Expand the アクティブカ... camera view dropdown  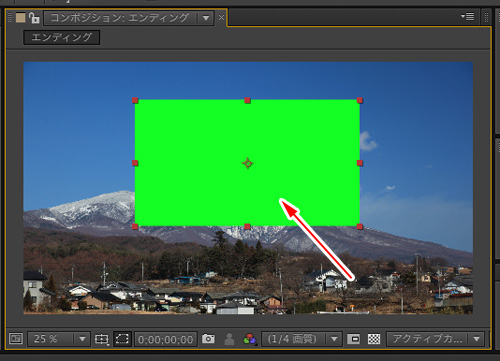(x=435, y=339)
